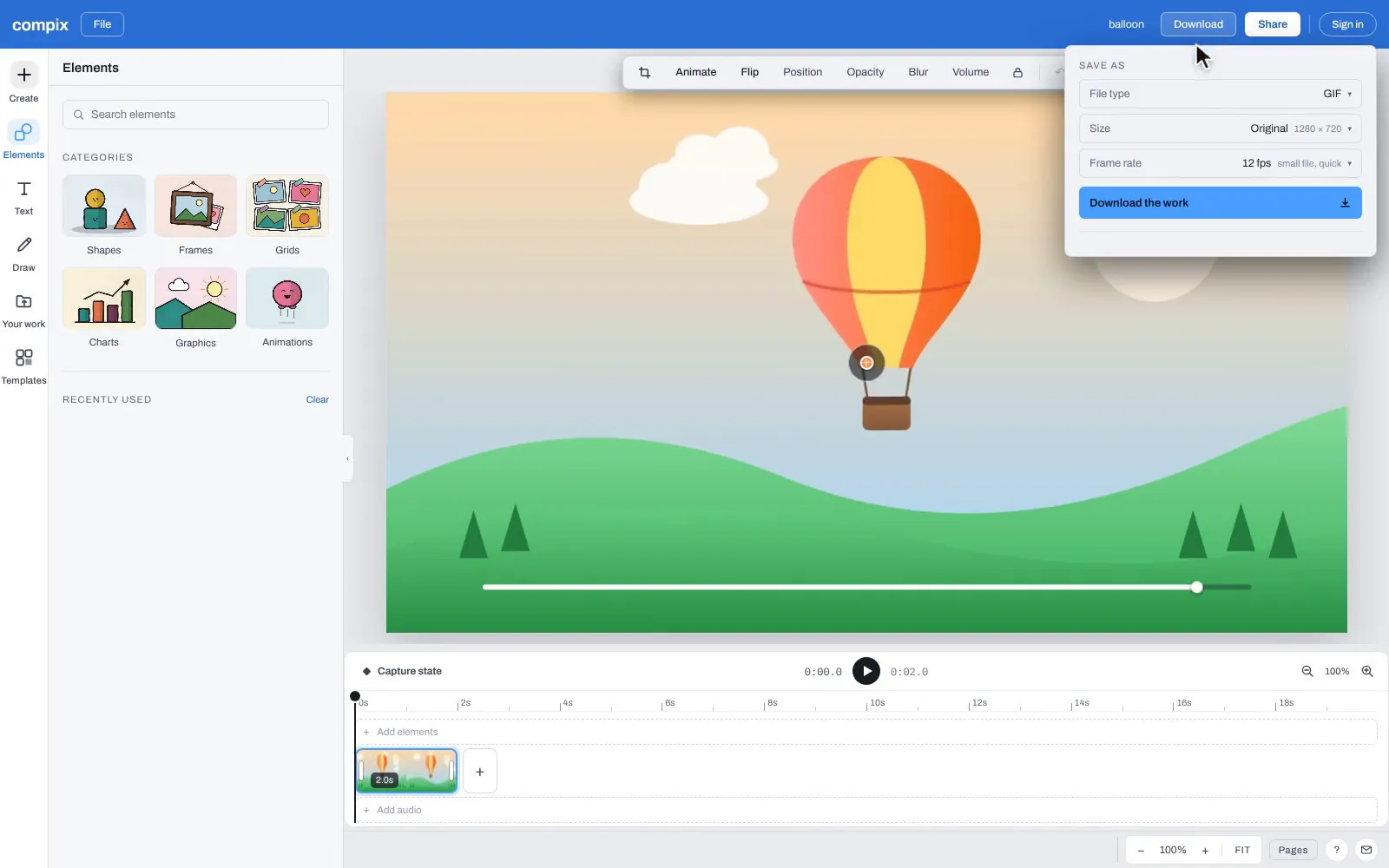Screen dimensions: 1389x868
Task: Open the help question mark icon
Action: click(x=1337, y=850)
